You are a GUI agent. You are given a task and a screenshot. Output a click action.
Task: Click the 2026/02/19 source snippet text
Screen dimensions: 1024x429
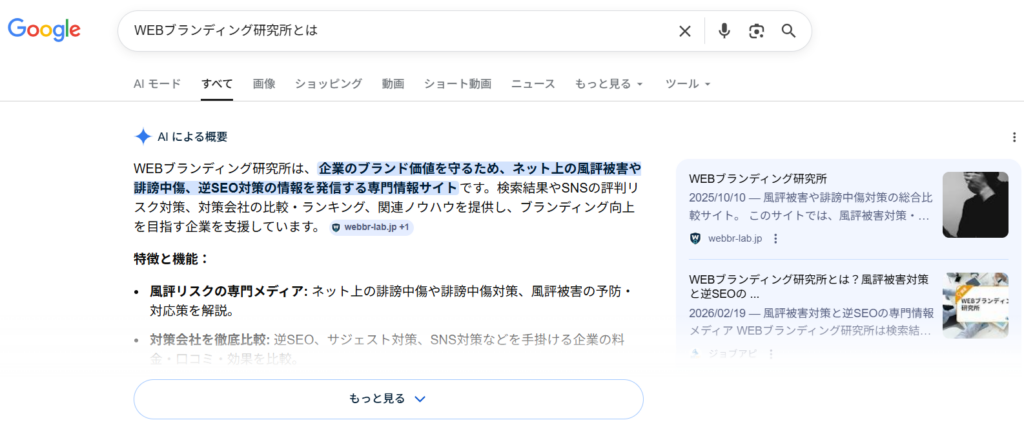tap(811, 322)
